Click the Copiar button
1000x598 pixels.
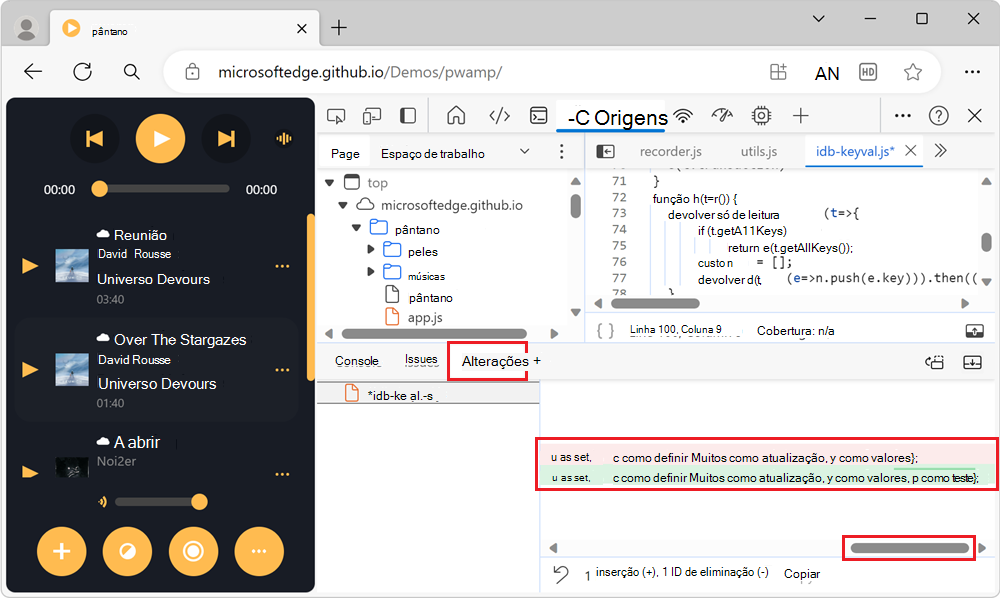click(802, 573)
